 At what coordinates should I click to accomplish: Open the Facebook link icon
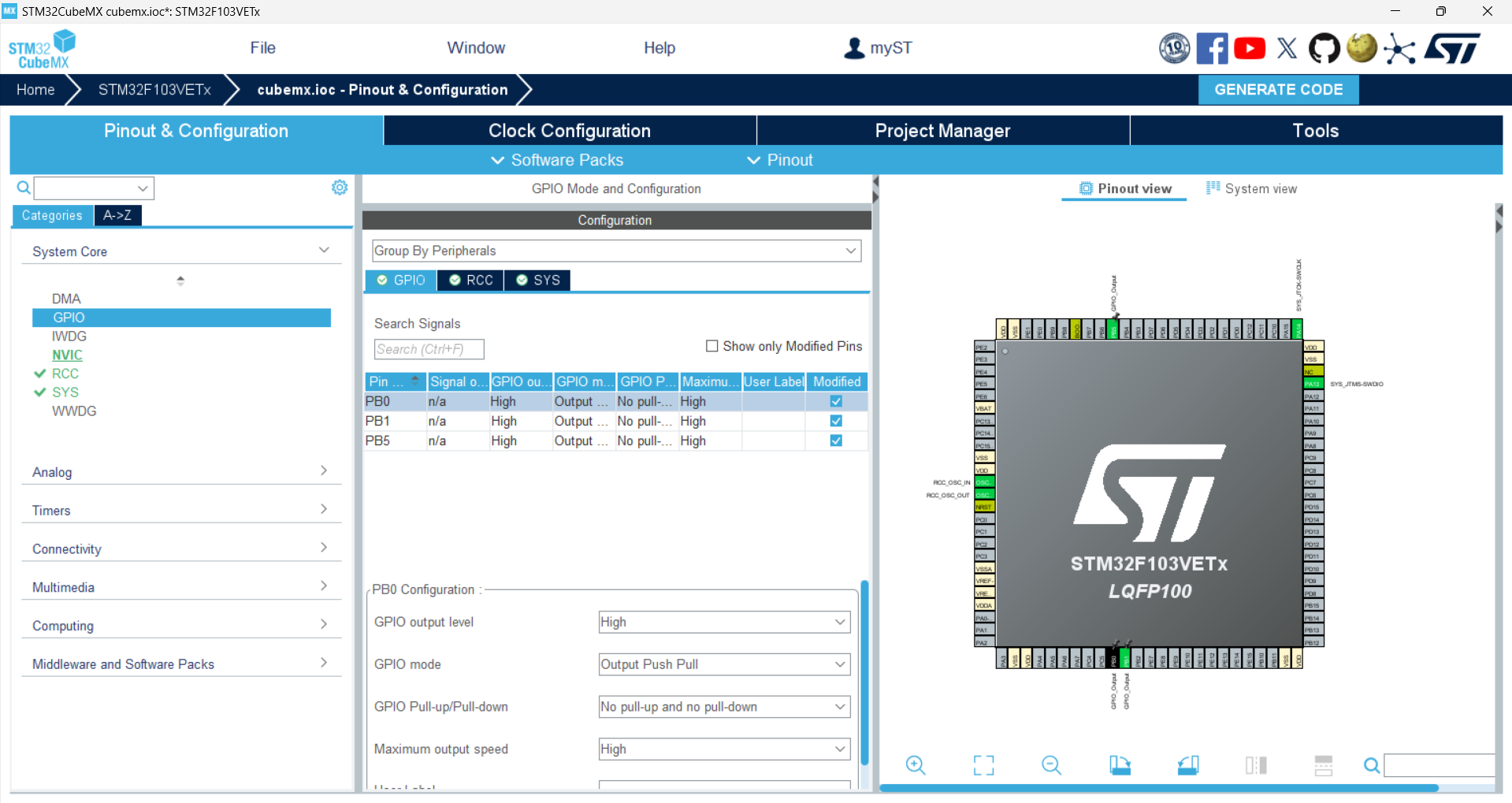[x=1212, y=48]
